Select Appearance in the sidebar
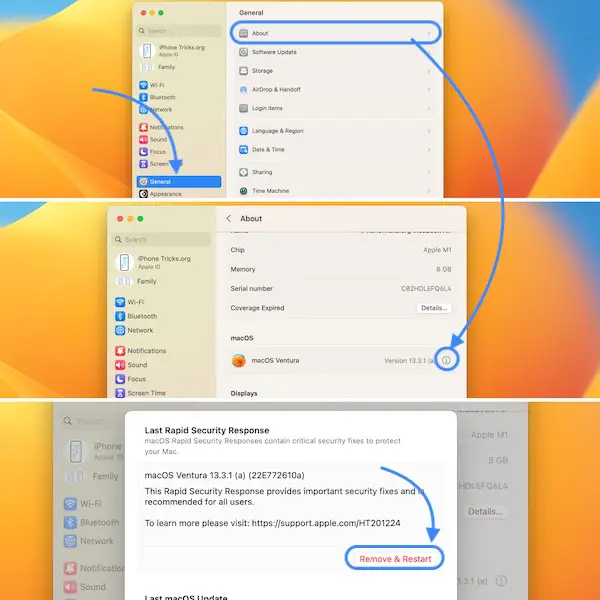The image size is (600, 600). pyautogui.click(x=165, y=194)
